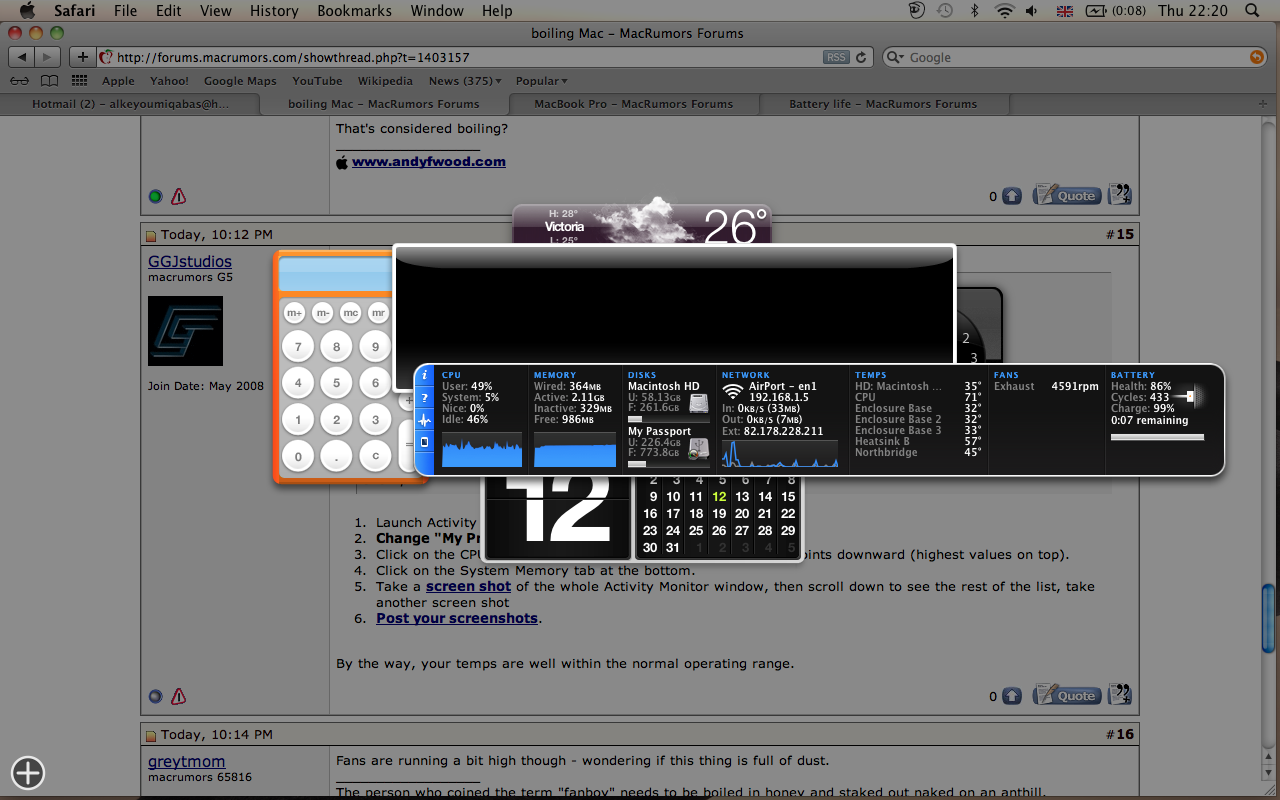Image resolution: width=1280 pixels, height=800 pixels.
Task: Click the RSS button in address bar
Action: 836,57
